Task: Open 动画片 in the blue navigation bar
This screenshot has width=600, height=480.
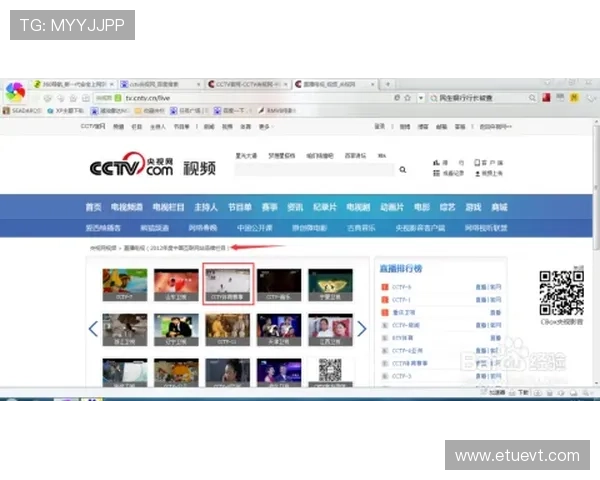Action: tap(392, 207)
